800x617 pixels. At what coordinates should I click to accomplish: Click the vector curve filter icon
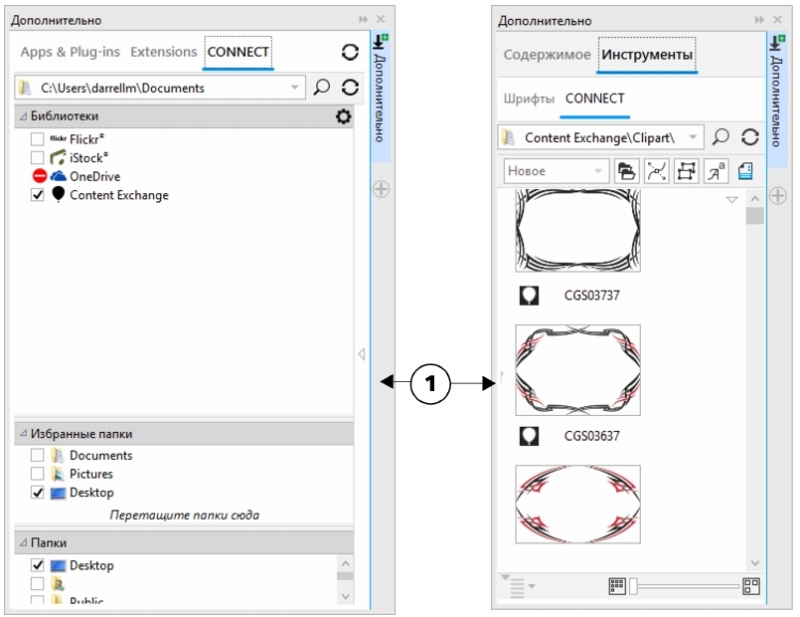point(656,171)
